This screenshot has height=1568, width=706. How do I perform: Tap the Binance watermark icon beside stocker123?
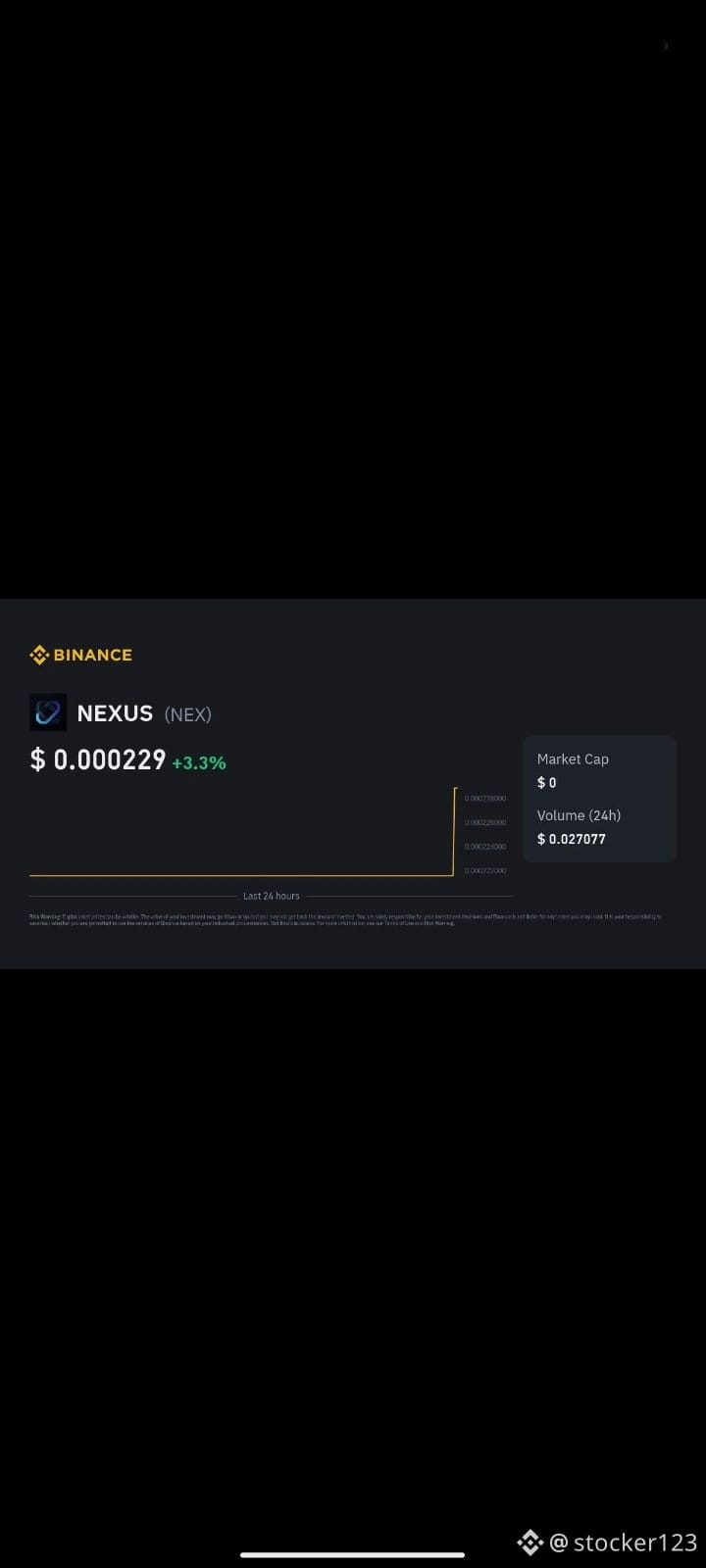pyautogui.click(x=529, y=1543)
